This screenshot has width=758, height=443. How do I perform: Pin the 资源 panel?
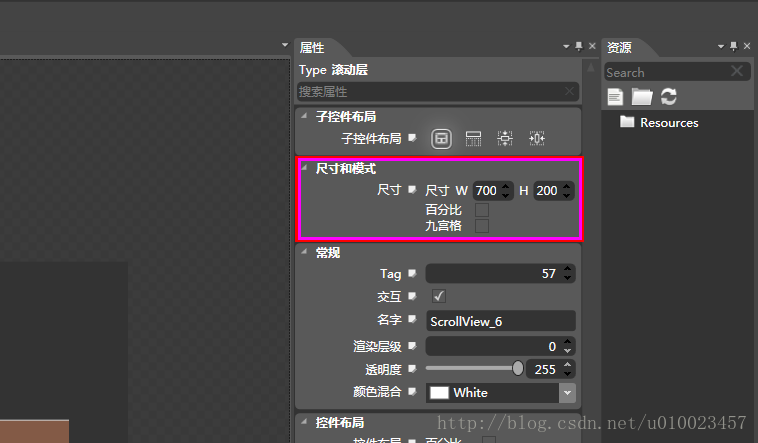point(734,46)
